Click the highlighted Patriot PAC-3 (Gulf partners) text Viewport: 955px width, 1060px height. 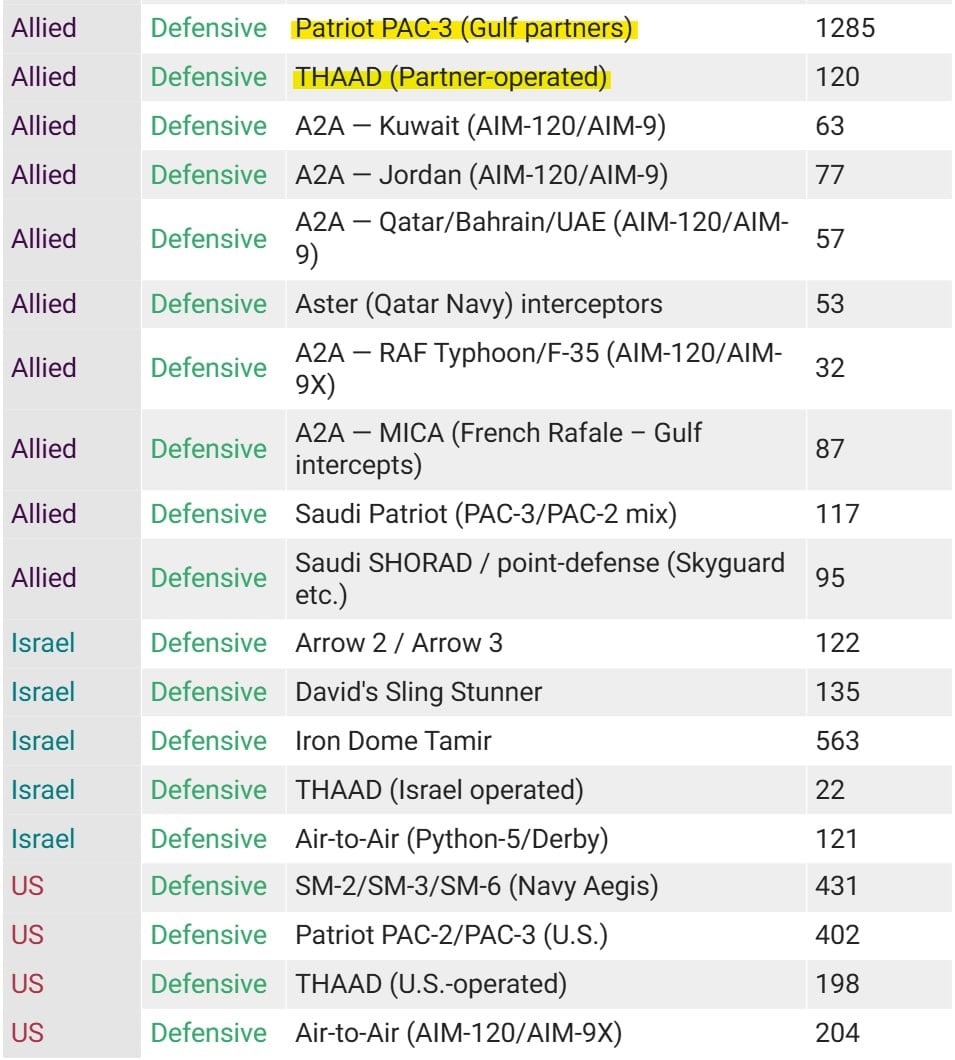click(x=464, y=29)
